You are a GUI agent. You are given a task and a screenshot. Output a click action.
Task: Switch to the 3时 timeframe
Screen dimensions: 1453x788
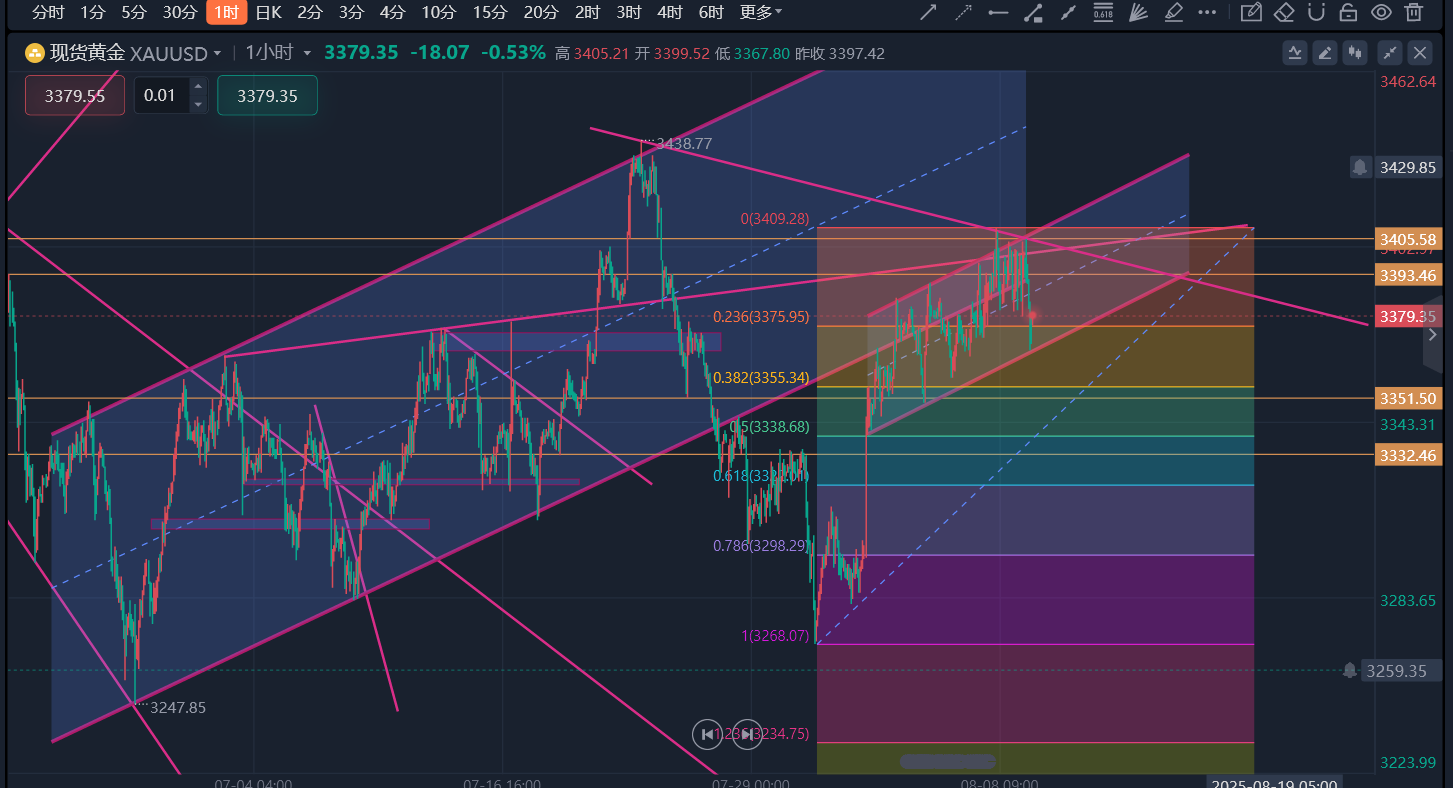click(628, 12)
